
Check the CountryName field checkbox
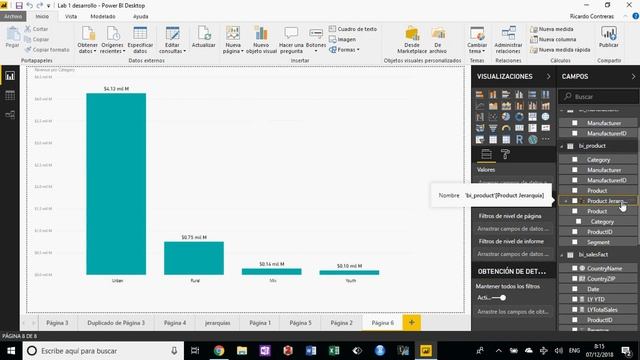pyautogui.click(x=575, y=268)
